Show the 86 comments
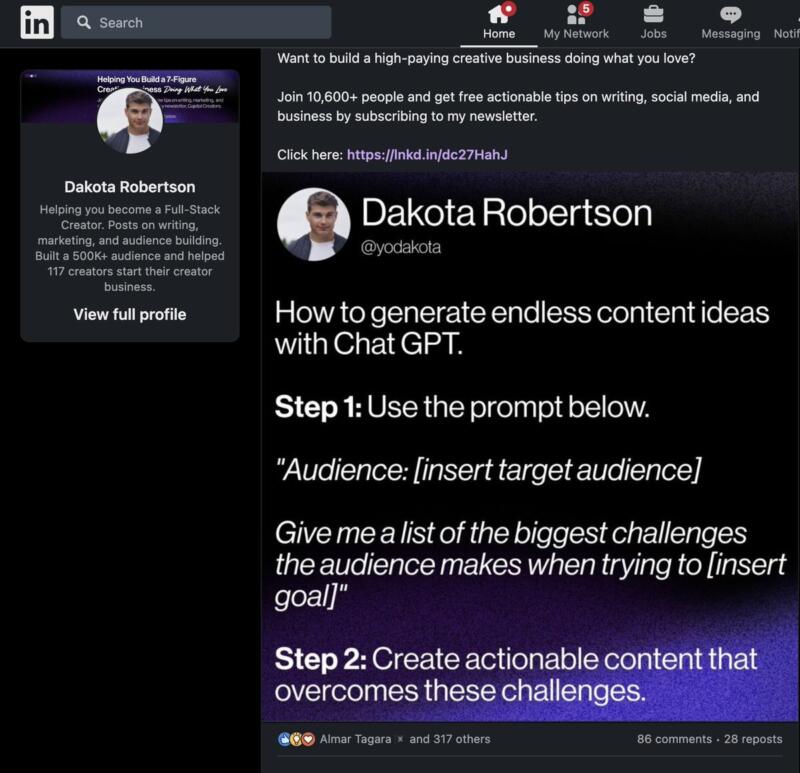The height and width of the screenshot is (773, 800). [673, 739]
